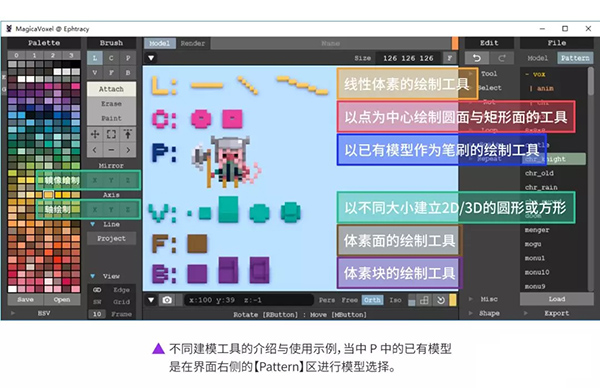Click the Project button
The width and height of the screenshot is (600, 388).
(111, 239)
